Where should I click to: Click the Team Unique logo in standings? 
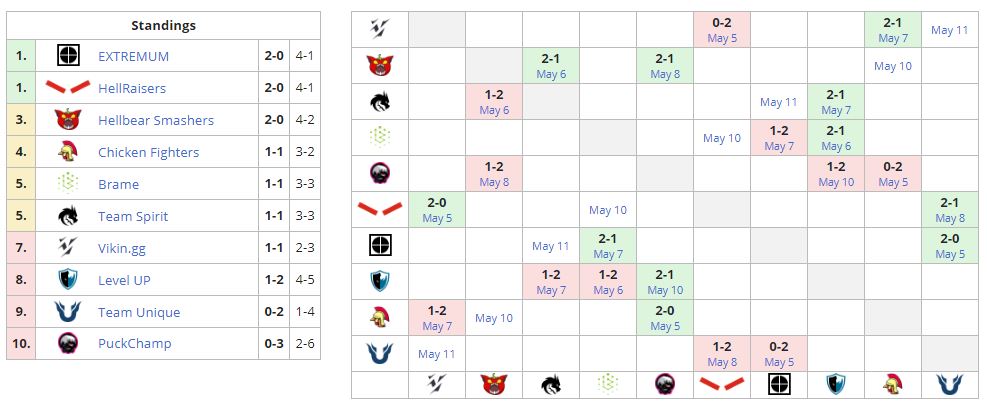(69, 311)
